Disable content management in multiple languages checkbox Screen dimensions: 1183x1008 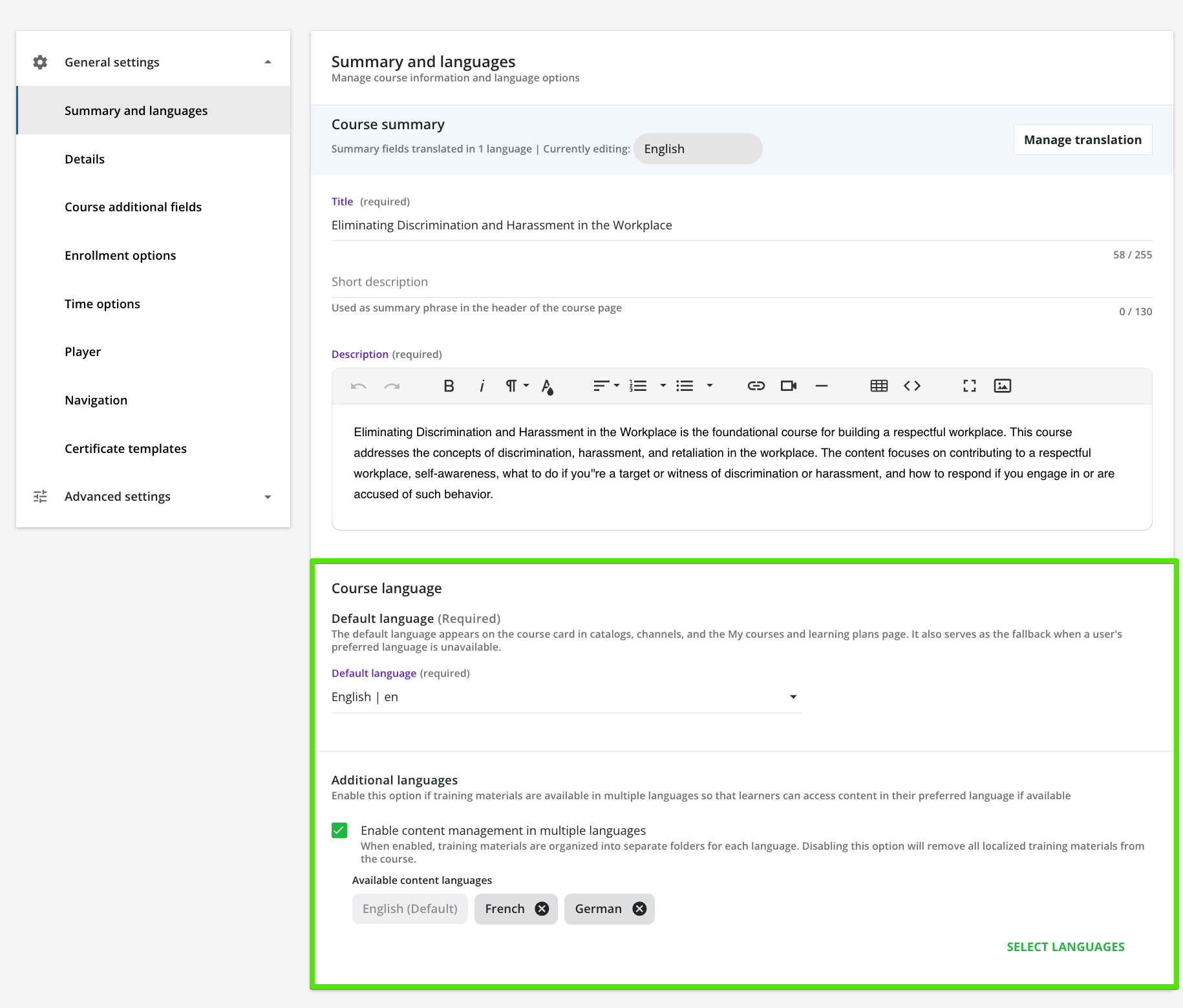click(x=339, y=830)
